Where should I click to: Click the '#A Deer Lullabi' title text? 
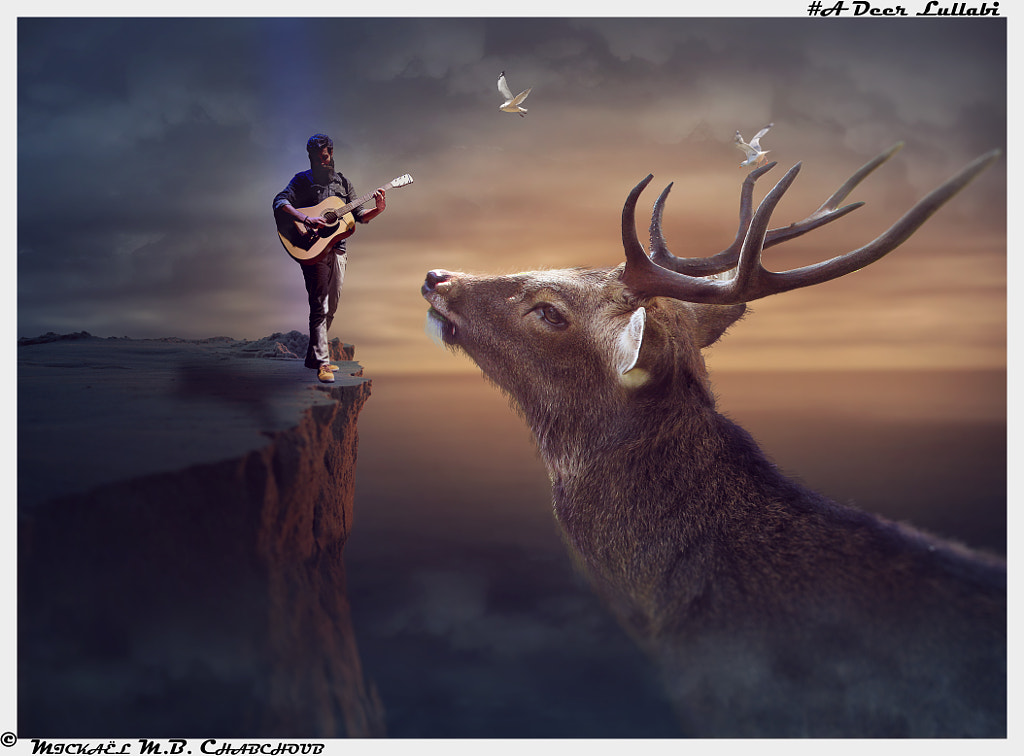coord(902,9)
